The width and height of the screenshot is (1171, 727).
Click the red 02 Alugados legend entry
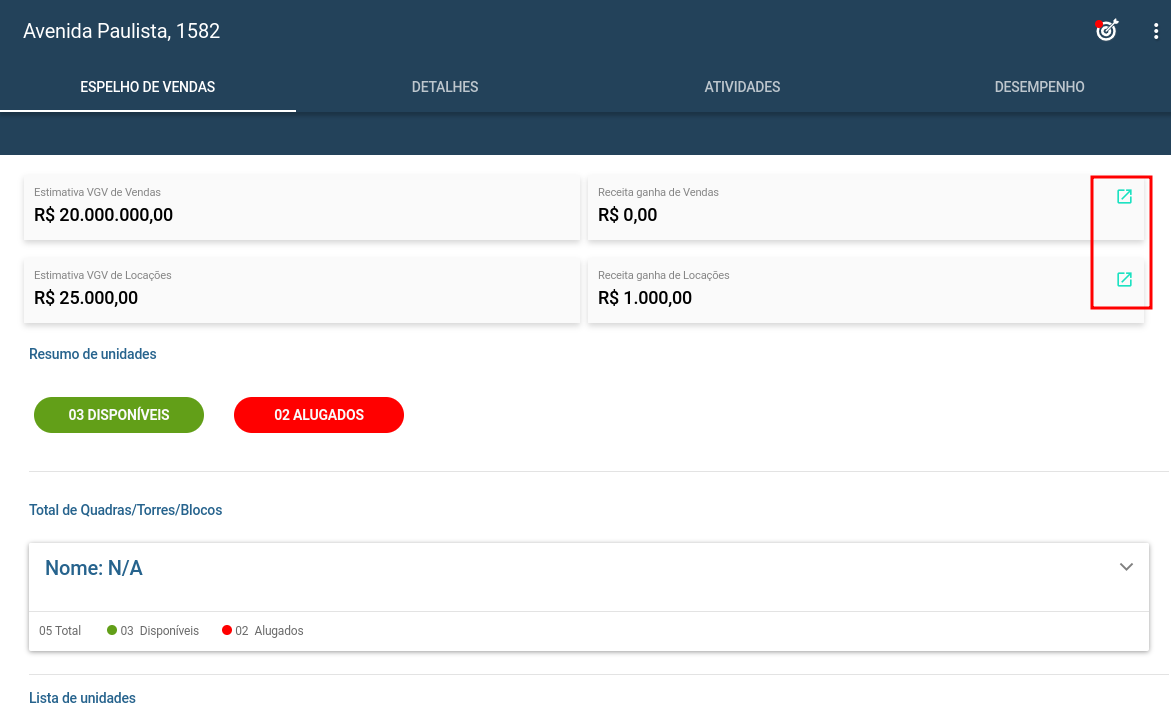(263, 631)
